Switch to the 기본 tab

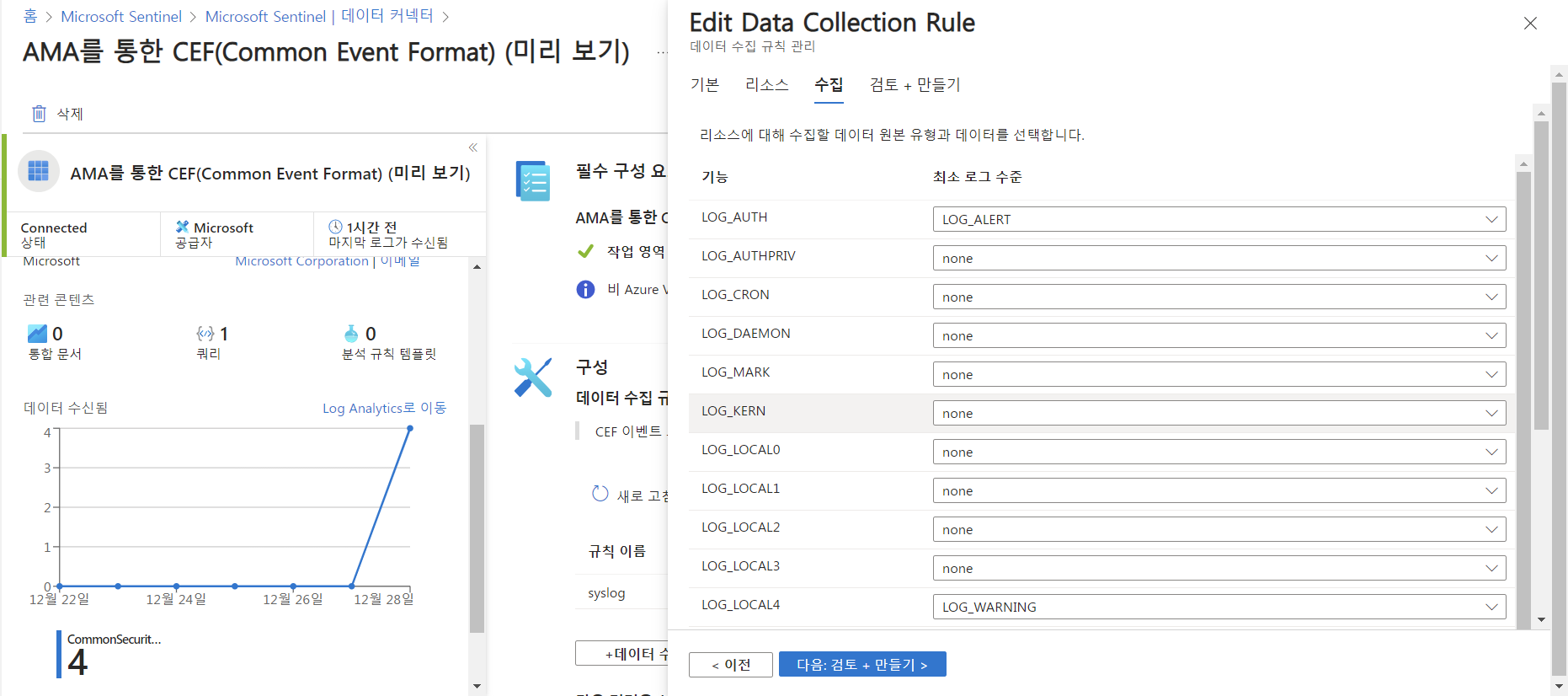point(705,85)
